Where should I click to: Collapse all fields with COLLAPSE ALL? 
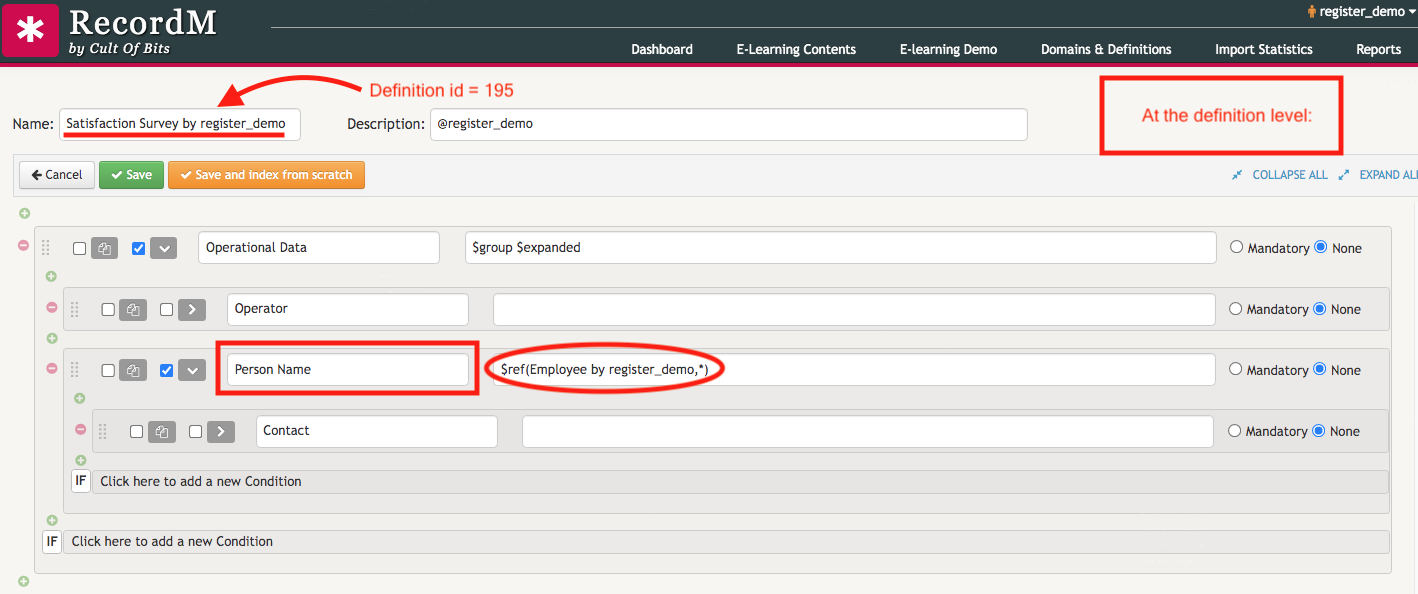click(x=1290, y=175)
